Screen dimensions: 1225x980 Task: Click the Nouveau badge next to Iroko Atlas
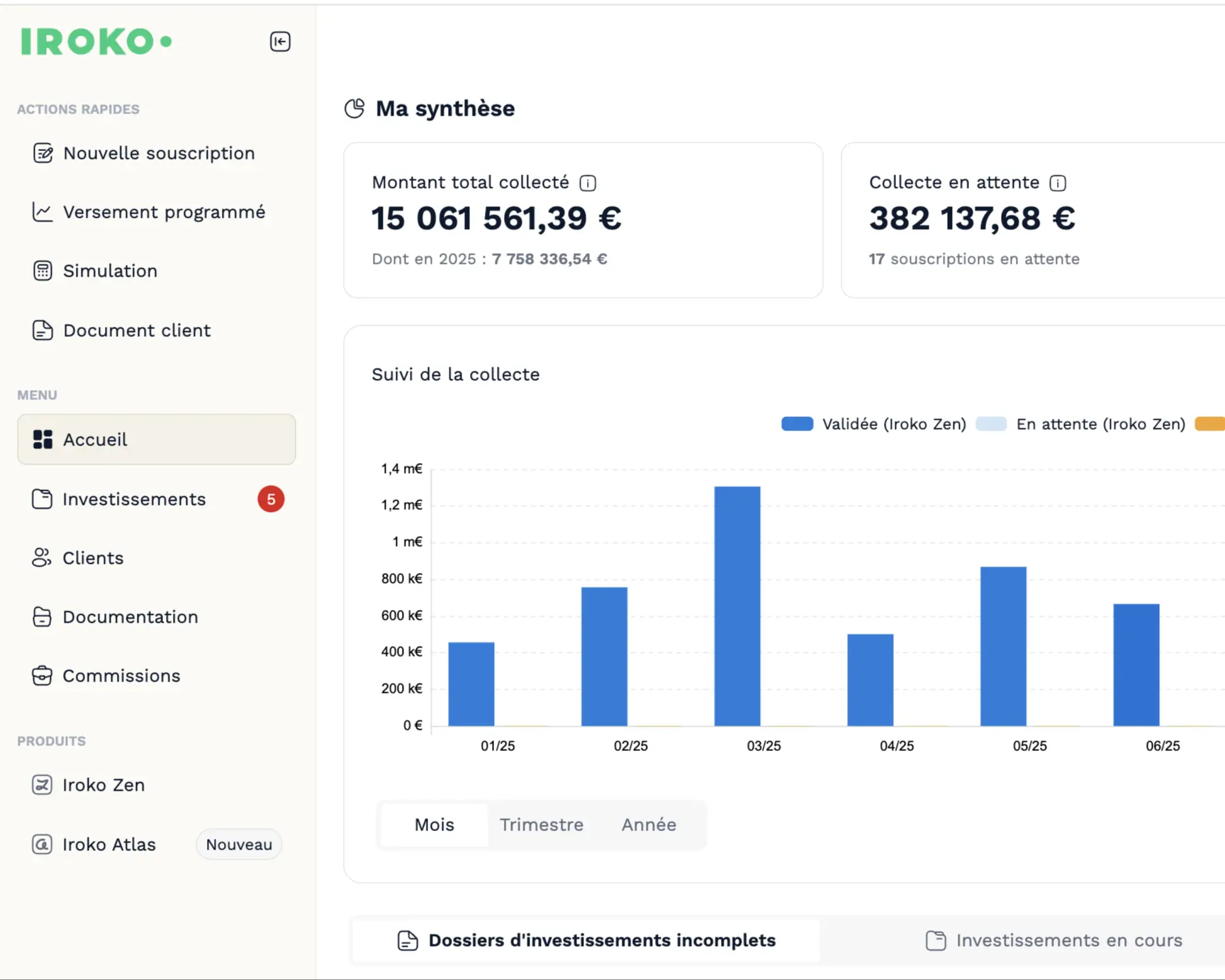coord(239,845)
